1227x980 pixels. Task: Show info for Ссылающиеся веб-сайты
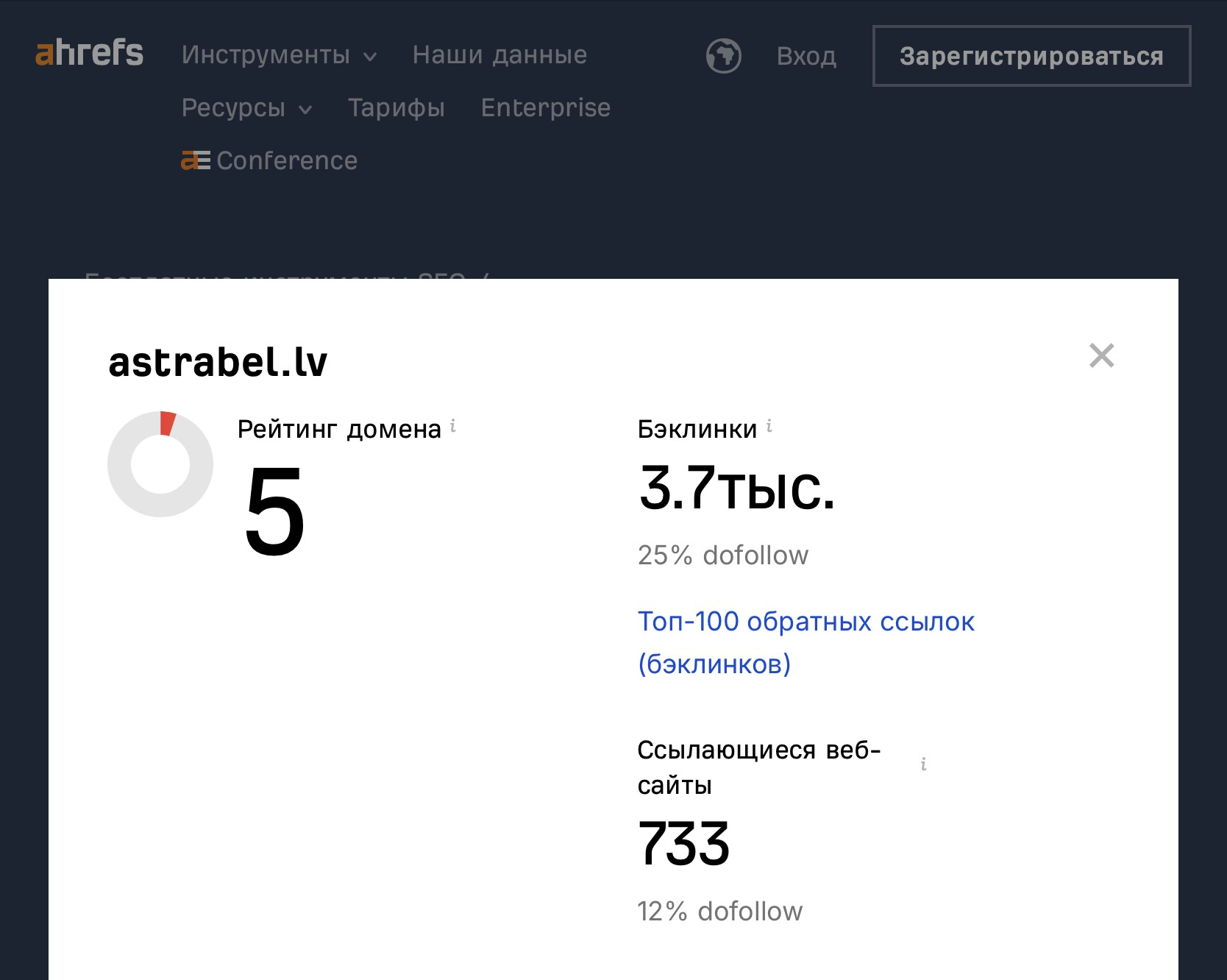[923, 764]
